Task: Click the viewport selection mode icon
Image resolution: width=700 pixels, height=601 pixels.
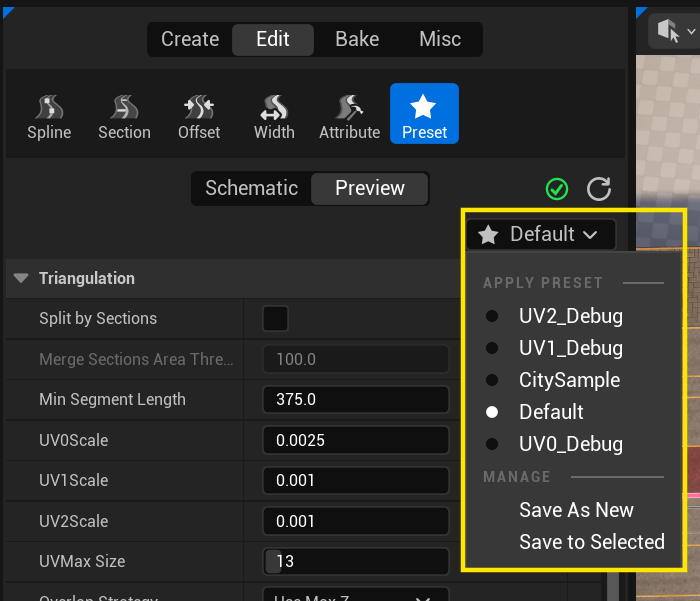Action: (668, 30)
